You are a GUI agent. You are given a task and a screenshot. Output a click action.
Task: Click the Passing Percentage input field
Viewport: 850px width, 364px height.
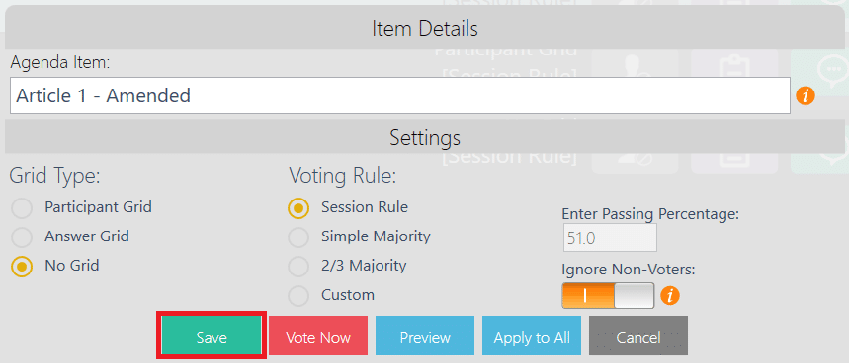pyautogui.click(x=609, y=238)
